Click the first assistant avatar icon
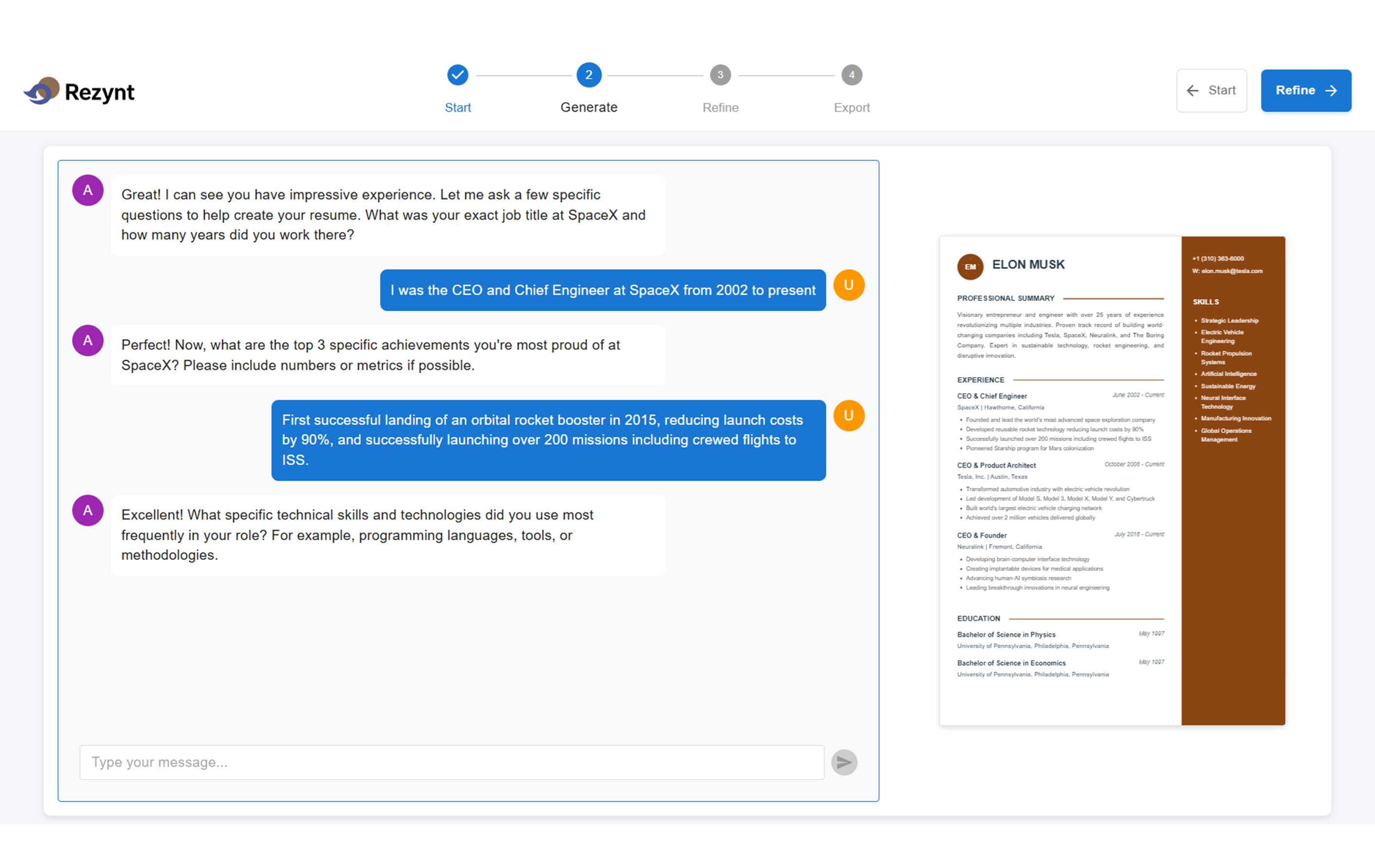Screen dimensions: 1375x868 88,190
